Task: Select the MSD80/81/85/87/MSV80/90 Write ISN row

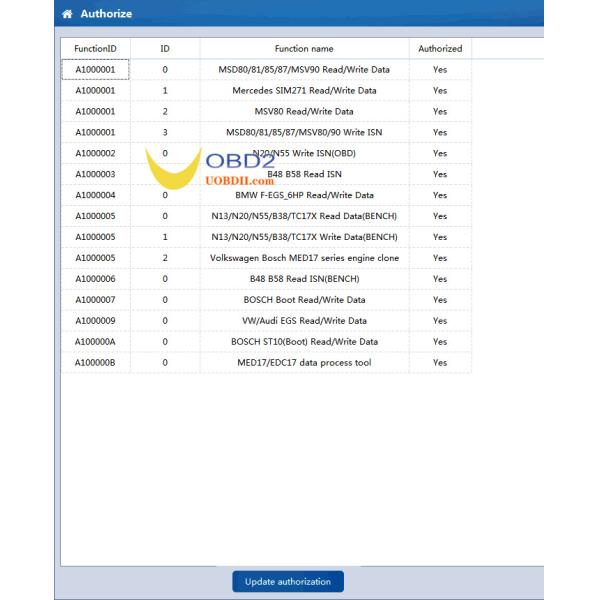Action: pyautogui.click(x=304, y=132)
